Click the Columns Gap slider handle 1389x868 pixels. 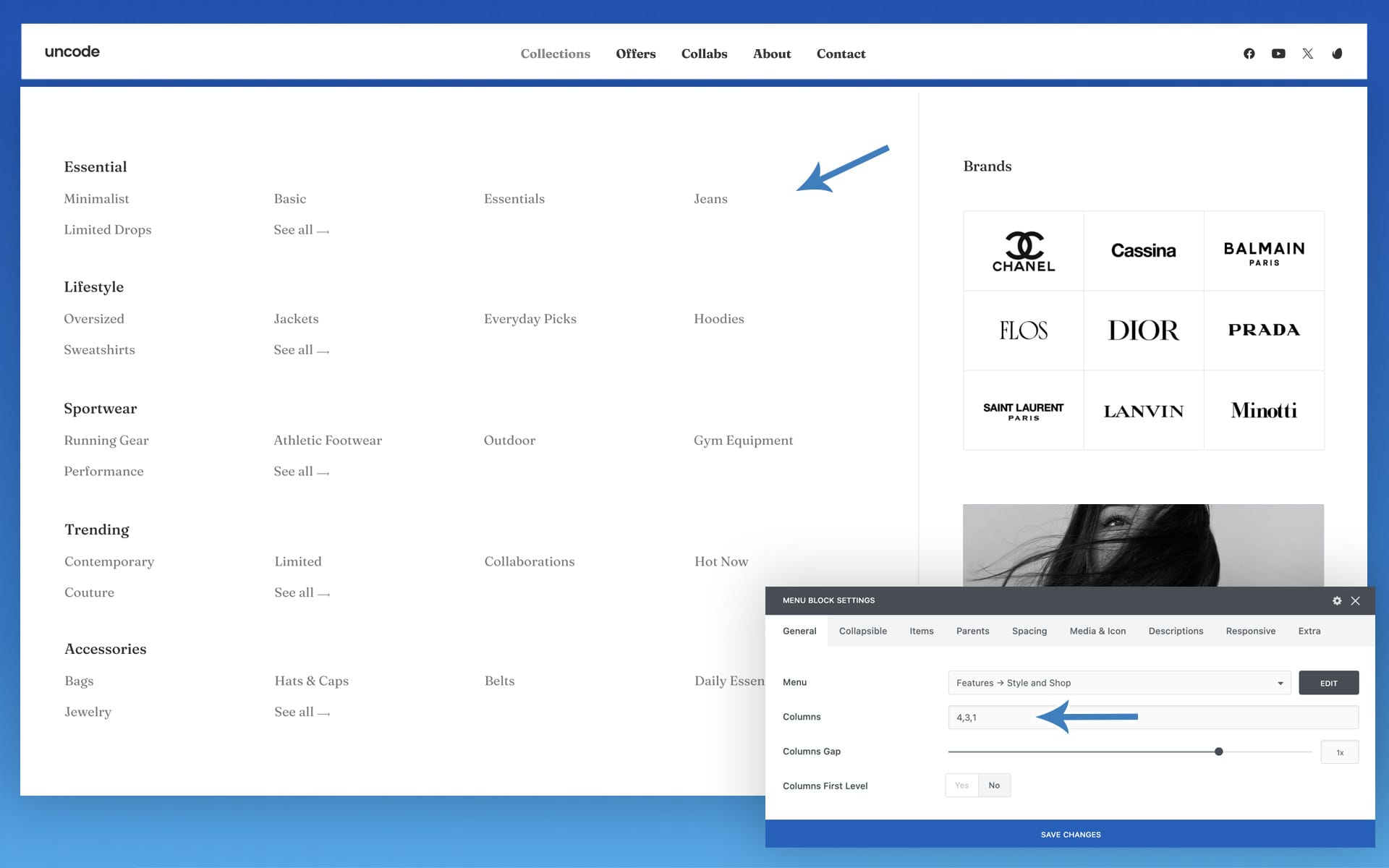click(1218, 752)
